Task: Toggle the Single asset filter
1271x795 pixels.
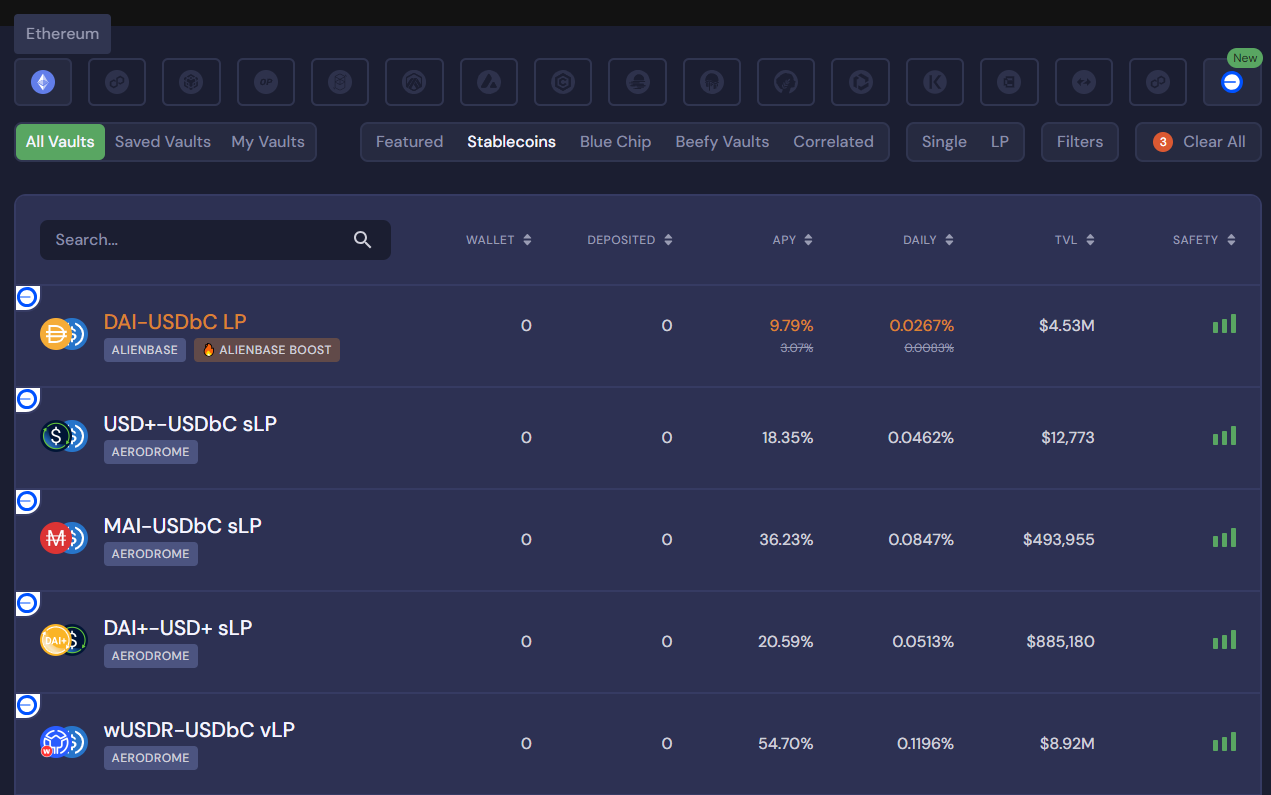Action: [944, 142]
